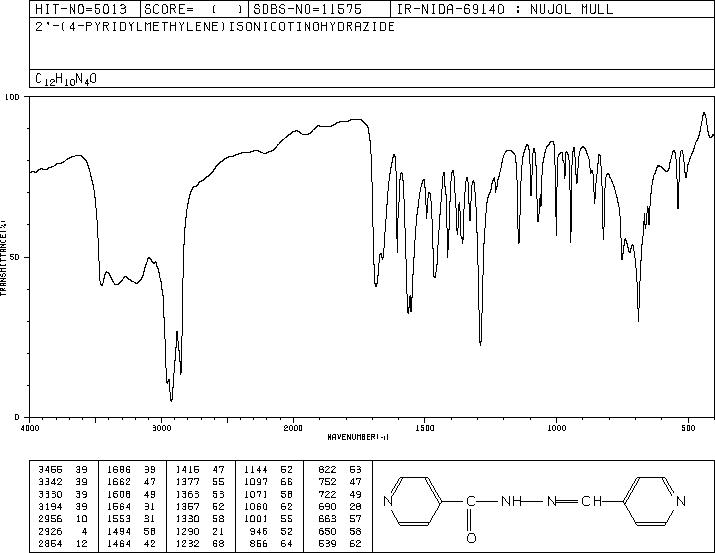Select the 539 entry in peak table
The image size is (715, 553).
pyautogui.click(x=338, y=547)
